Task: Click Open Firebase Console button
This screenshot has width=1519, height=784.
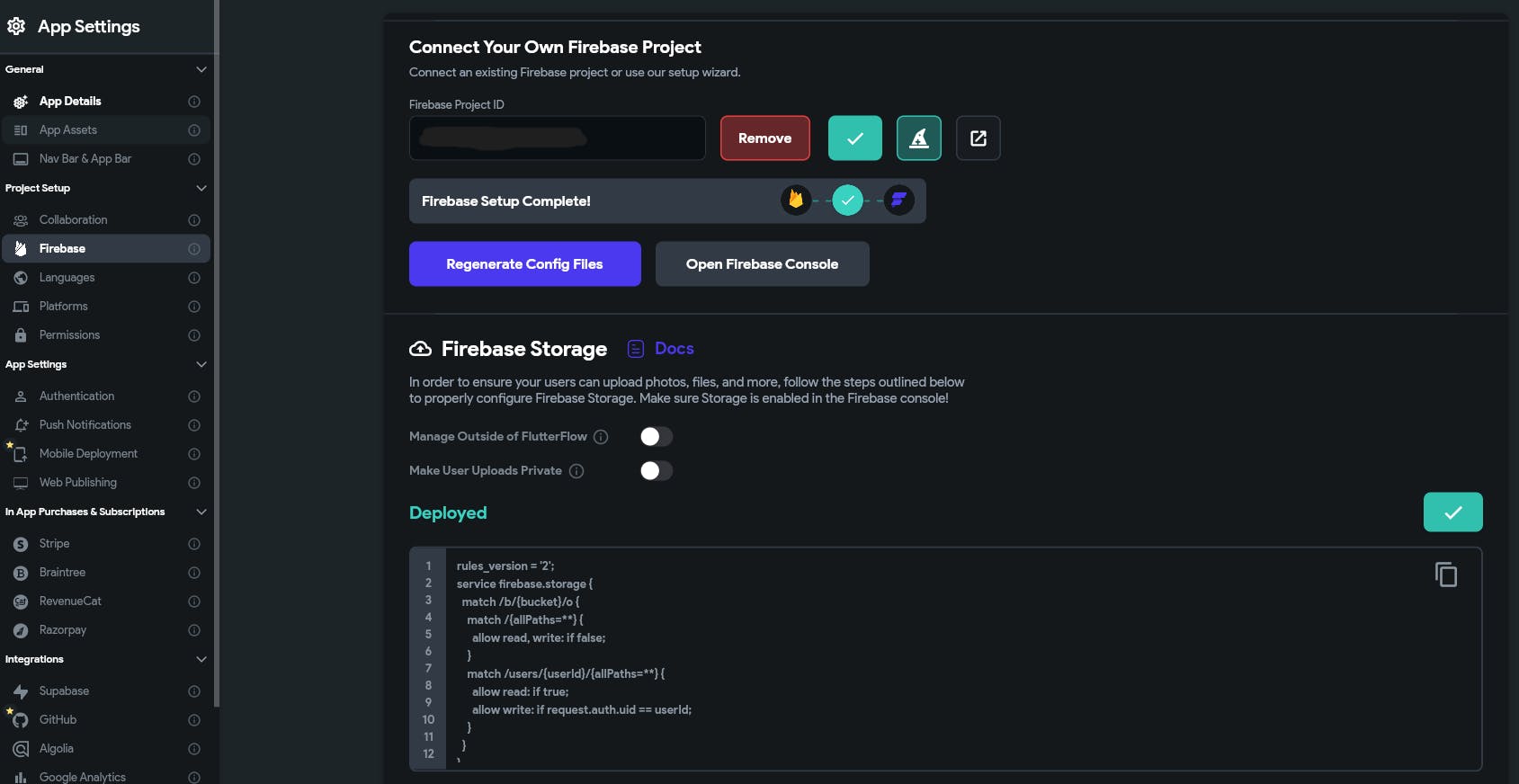Action: coord(762,264)
